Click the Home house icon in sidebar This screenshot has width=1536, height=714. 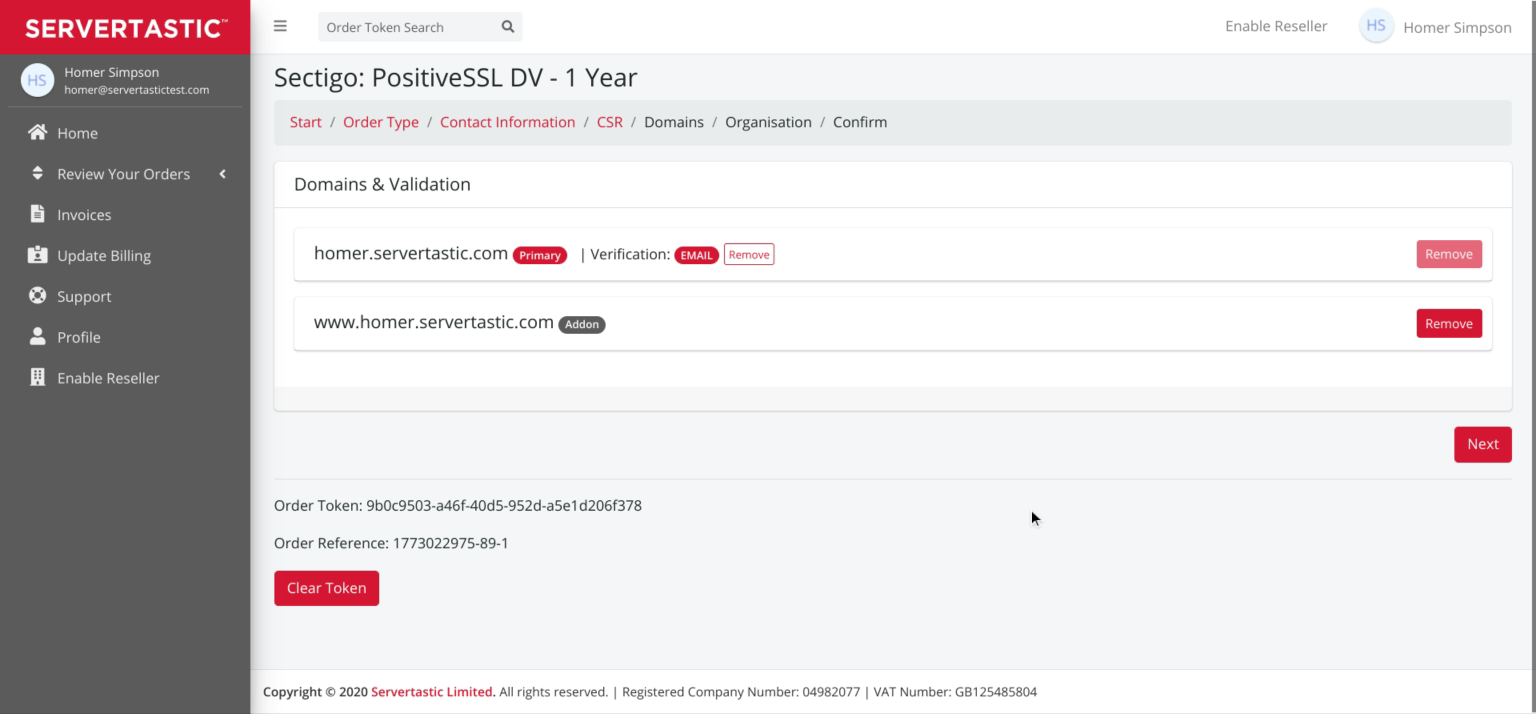point(38,133)
